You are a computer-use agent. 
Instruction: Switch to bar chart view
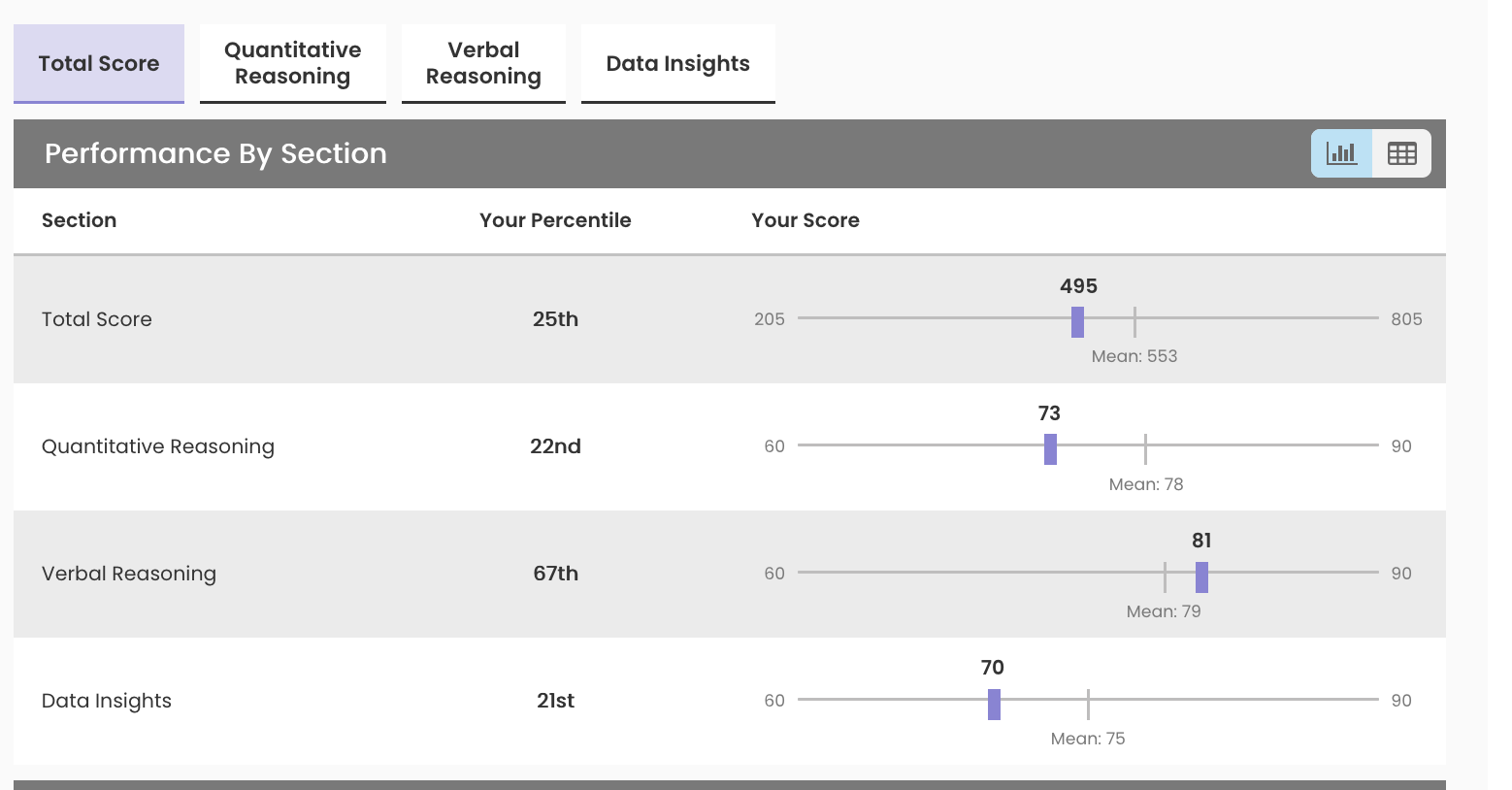click(1341, 153)
